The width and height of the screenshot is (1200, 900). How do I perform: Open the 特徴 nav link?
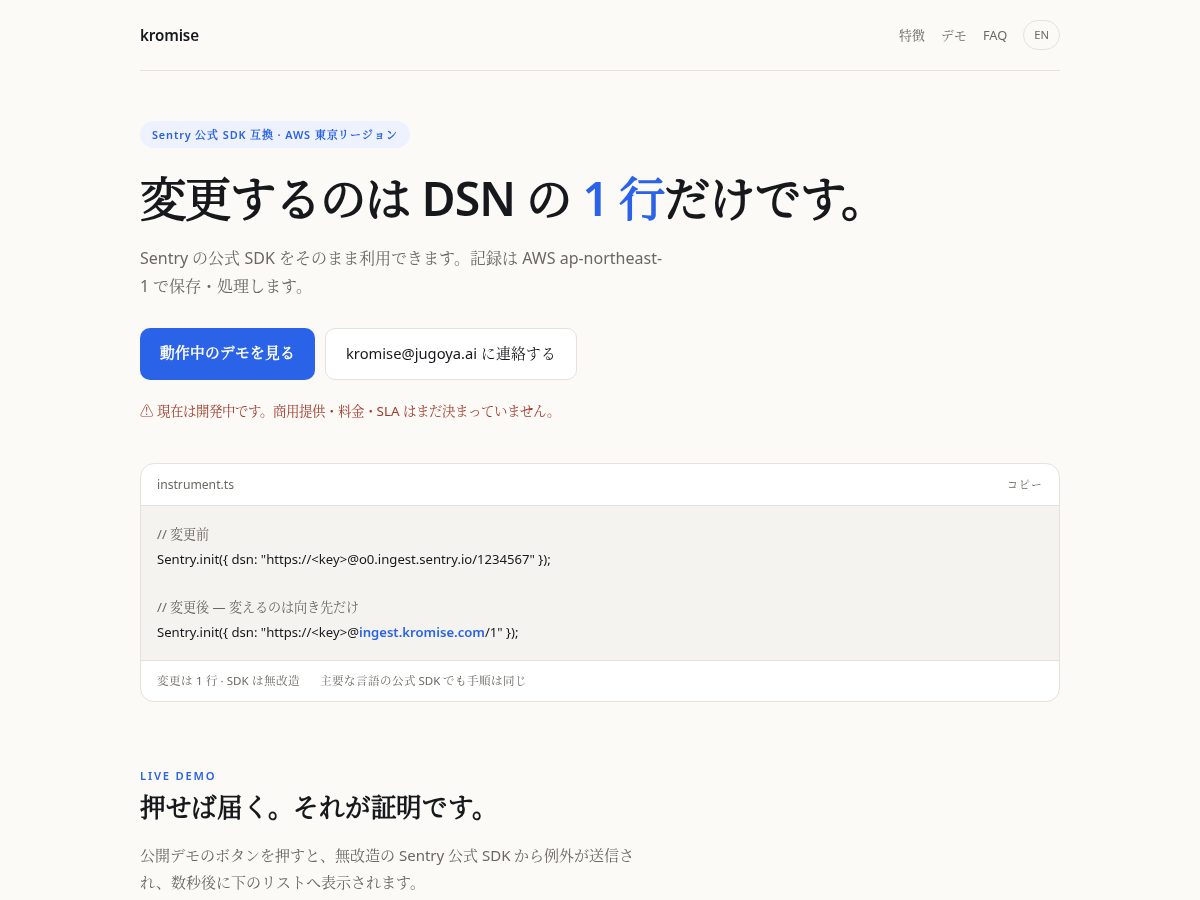coord(912,35)
